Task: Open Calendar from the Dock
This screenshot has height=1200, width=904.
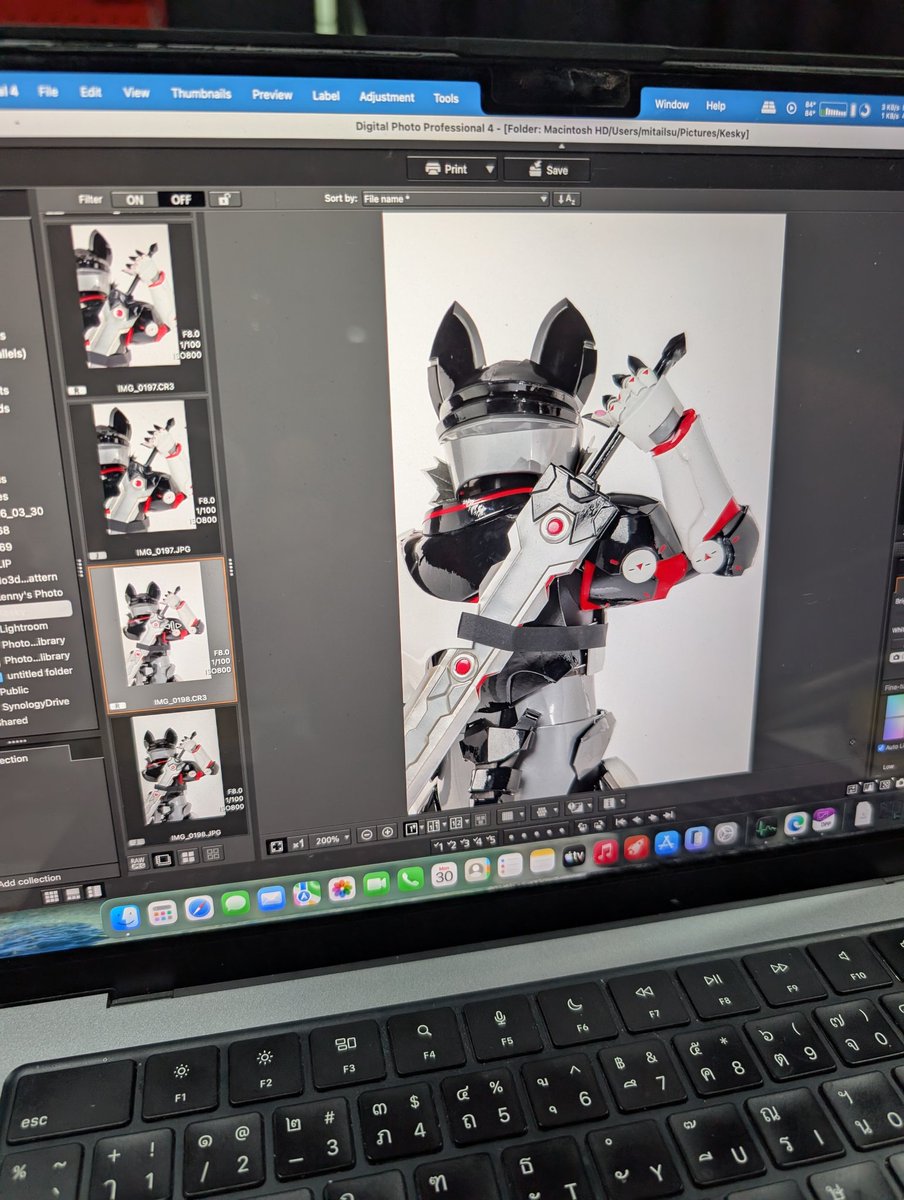Action: pyautogui.click(x=444, y=875)
